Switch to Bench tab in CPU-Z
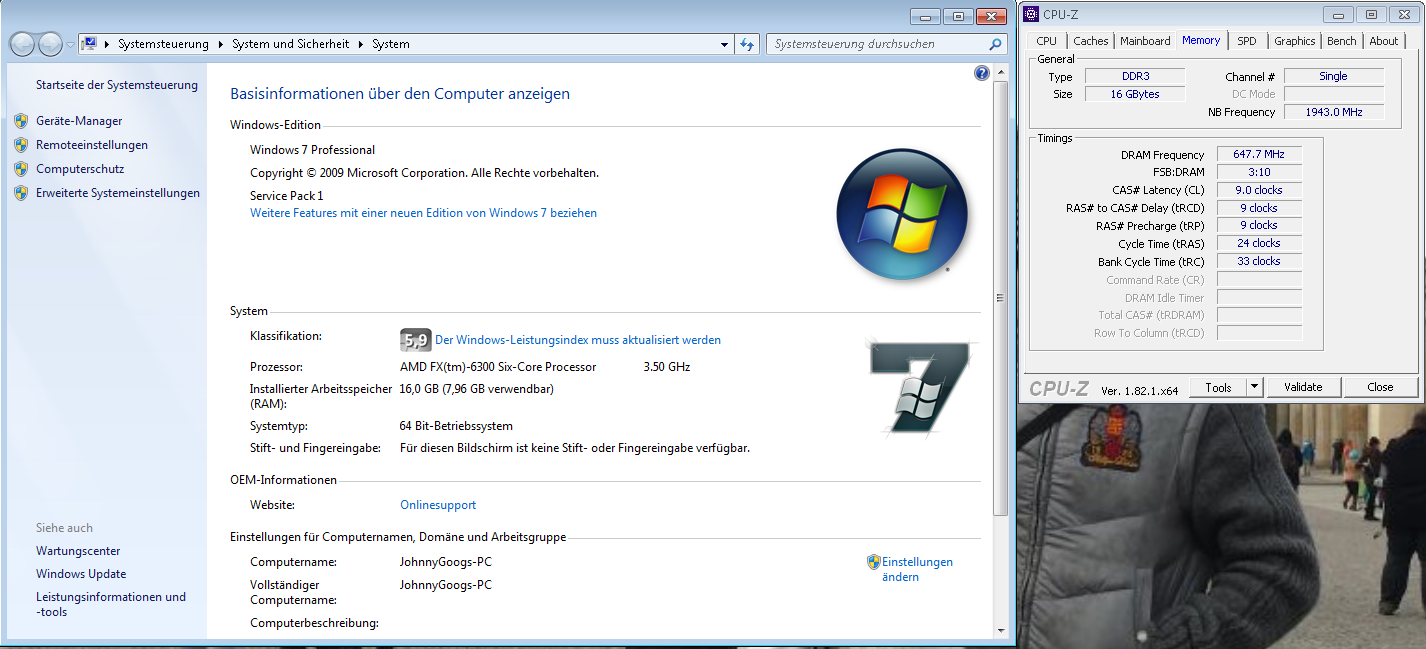1426x649 pixels. click(x=1342, y=41)
